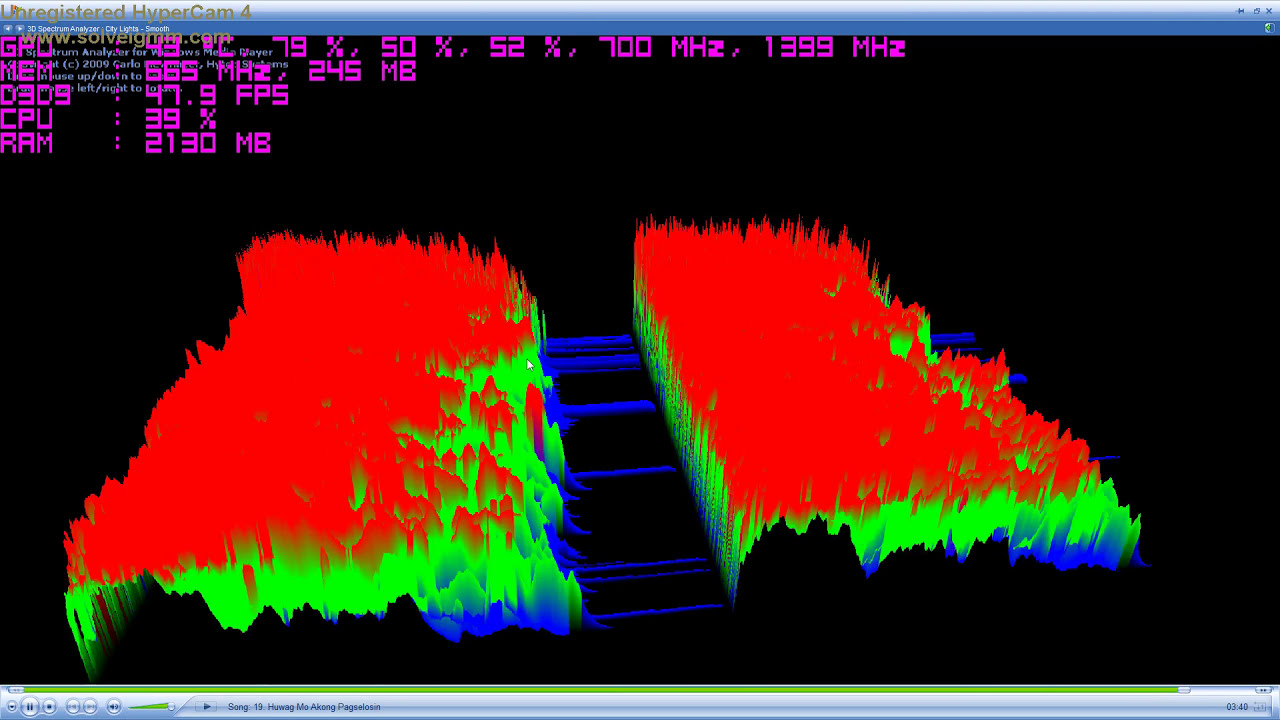Open the quick access dropdown beside pause

pos(12,707)
